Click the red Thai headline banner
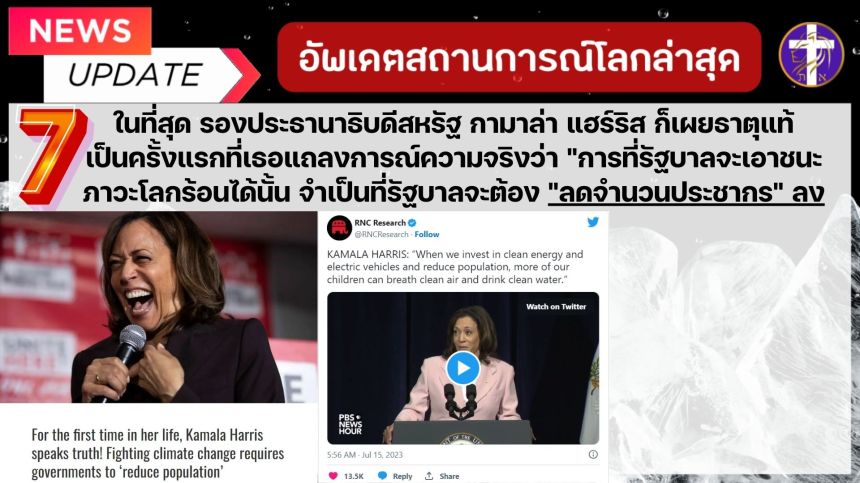The width and height of the screenshot is (860, 483). click(x=519, y=57)
